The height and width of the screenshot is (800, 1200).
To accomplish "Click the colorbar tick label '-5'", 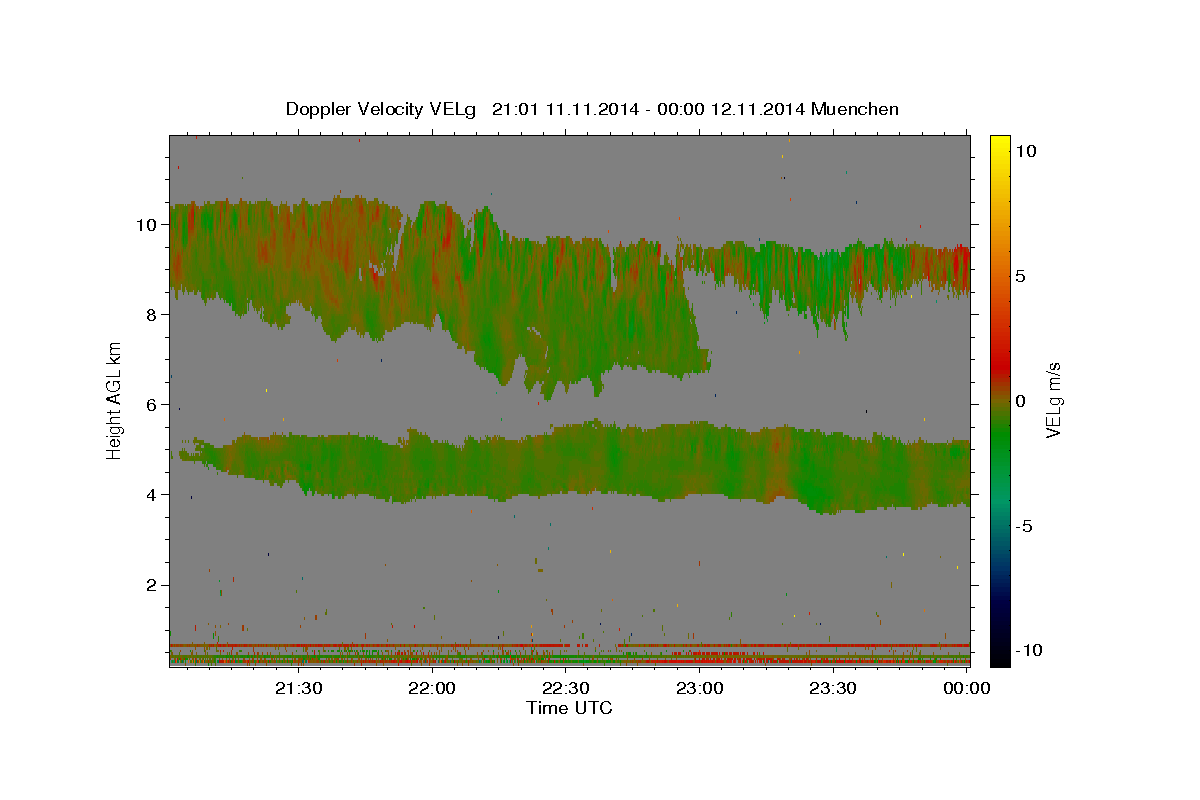I will click(1022, 526).
